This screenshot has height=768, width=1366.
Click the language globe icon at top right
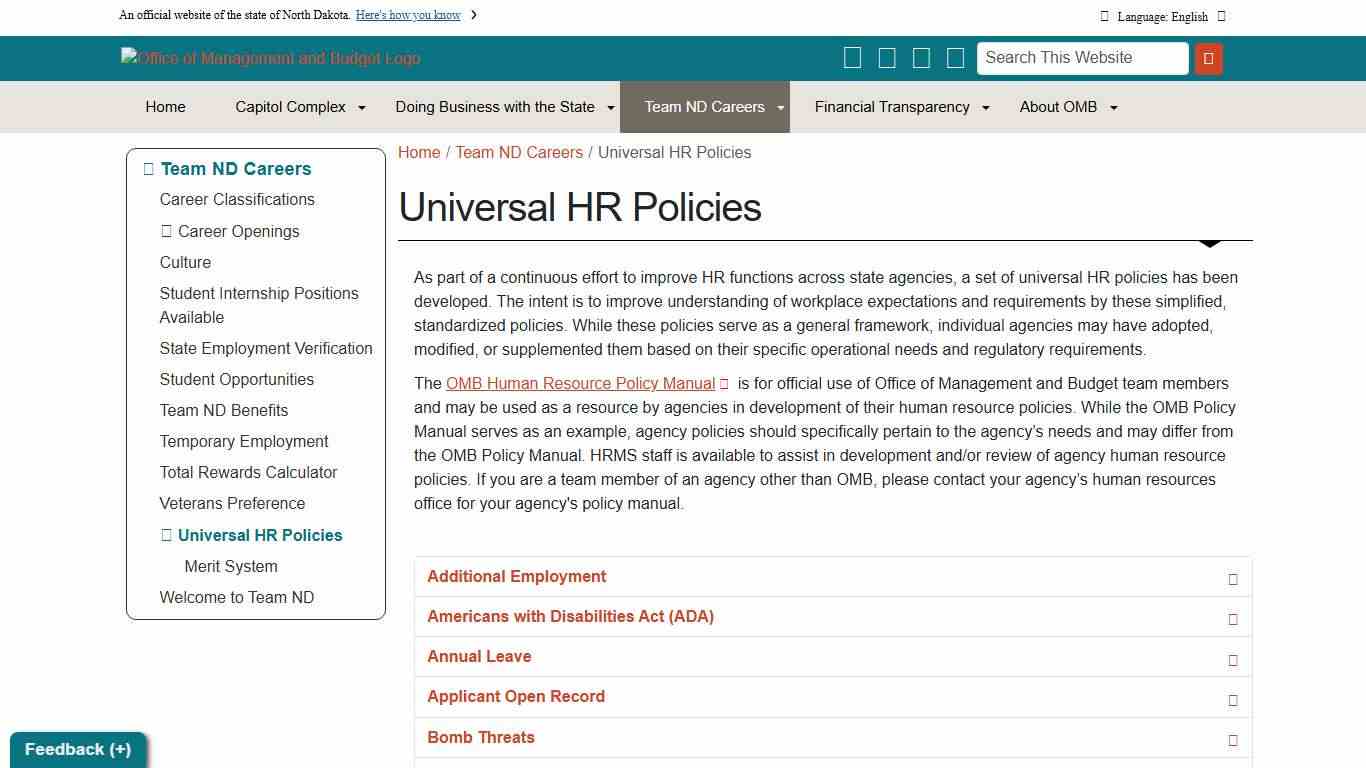pyautogui.click(x=1104, y=16)
